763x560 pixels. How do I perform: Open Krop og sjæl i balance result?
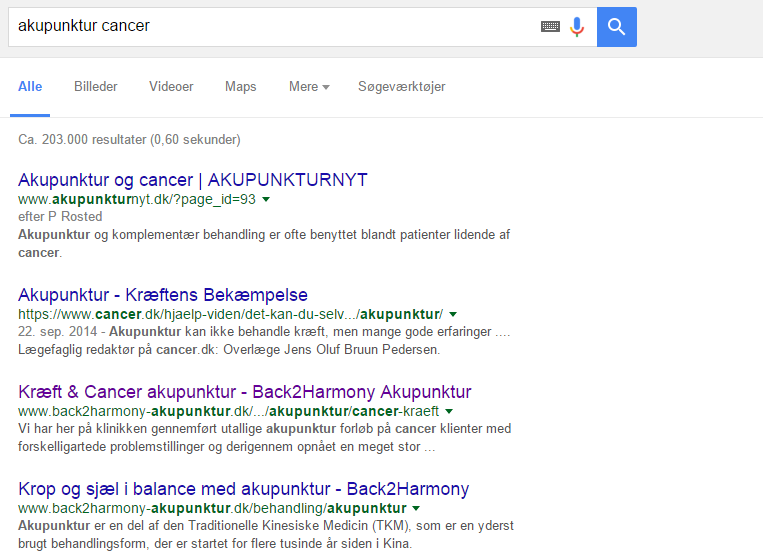tap(243, 489)
